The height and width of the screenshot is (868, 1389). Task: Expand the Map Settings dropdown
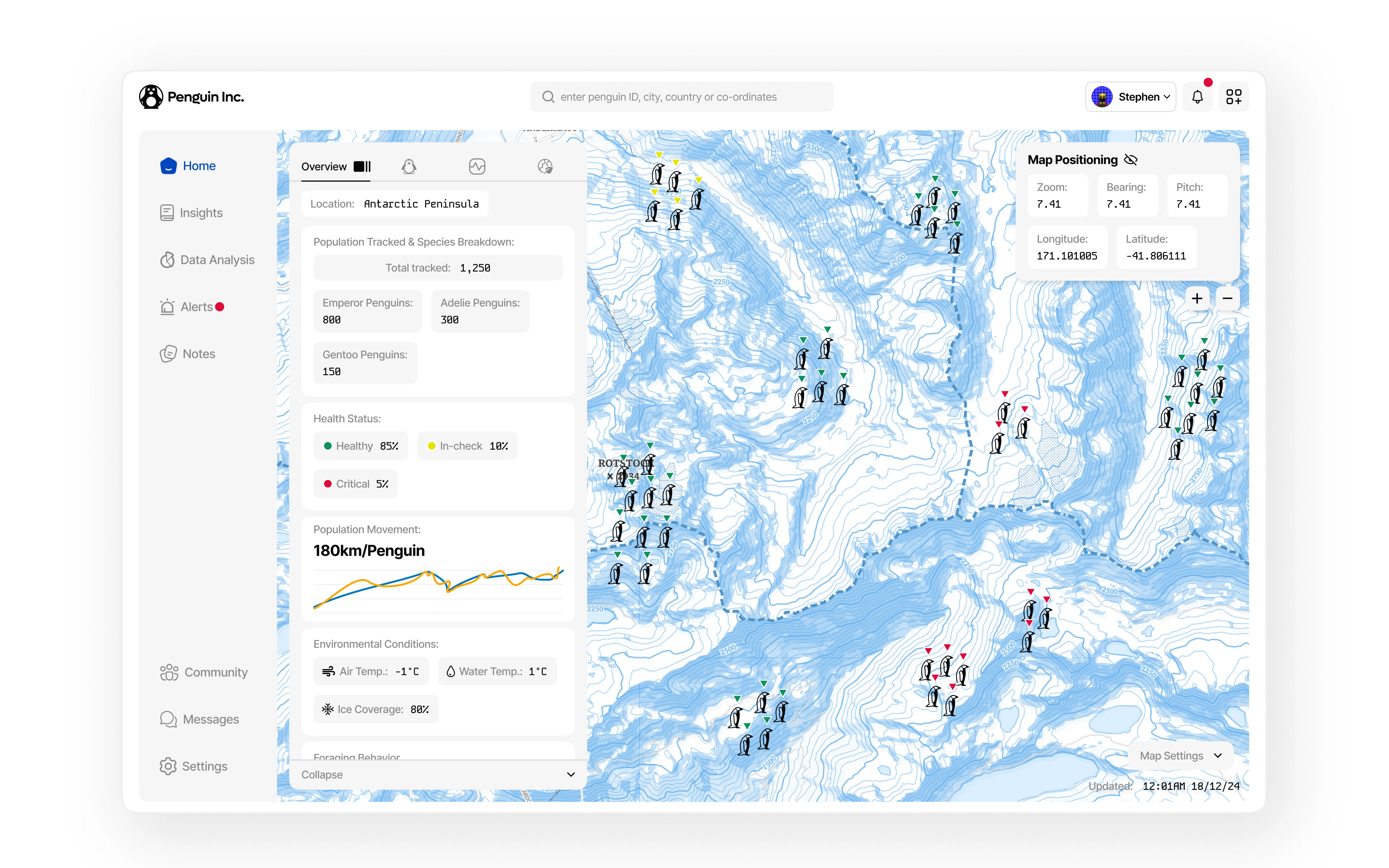point(1180,756)
